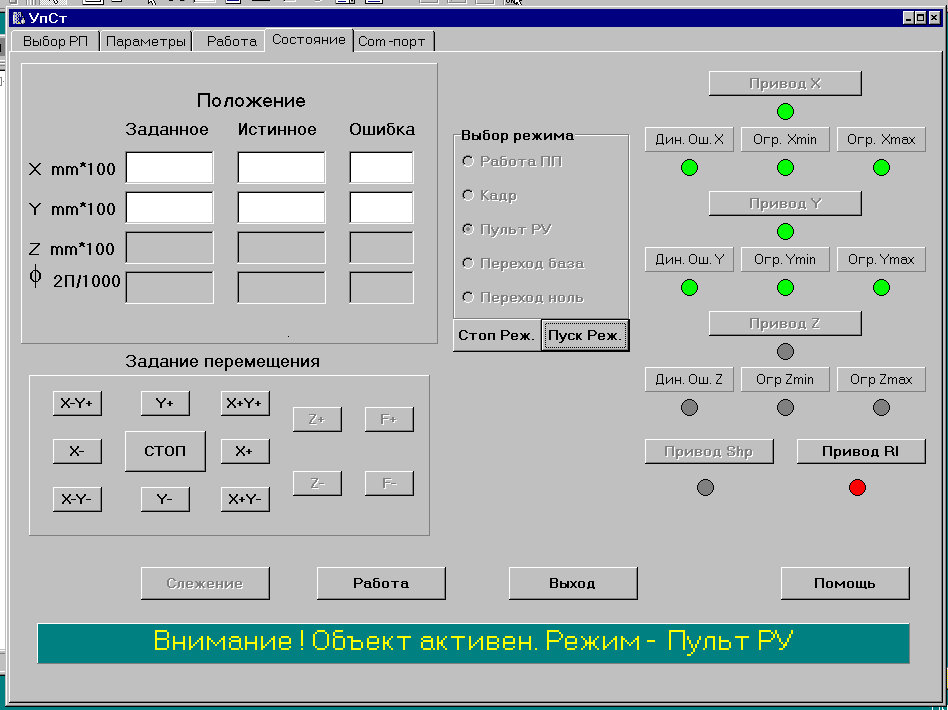This screenshot has width=948, height=710.
Task: Click the X-Y+ diagonal move button
Action: click(x=77, y=403)
